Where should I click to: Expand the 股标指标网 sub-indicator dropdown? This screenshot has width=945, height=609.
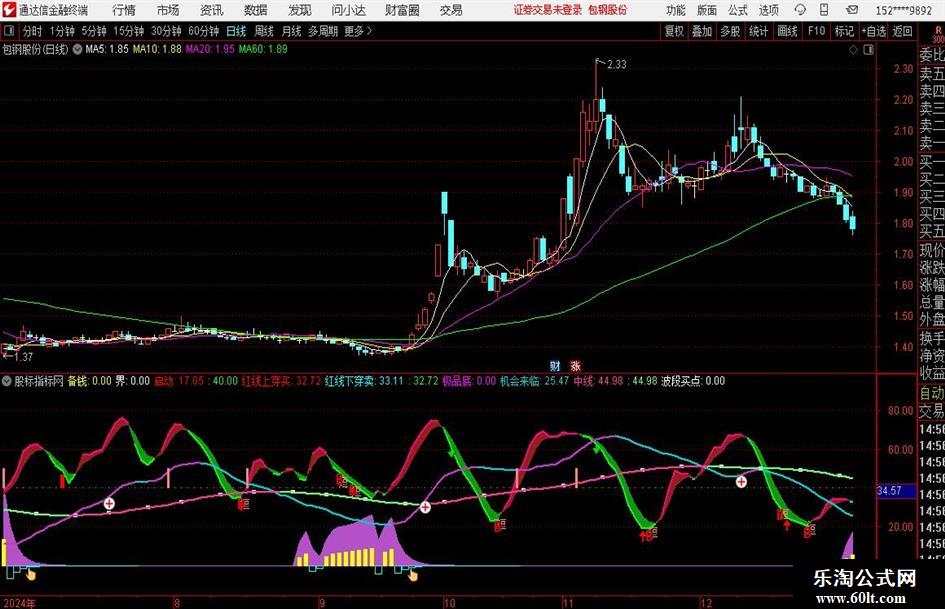(x=7, y=381)
